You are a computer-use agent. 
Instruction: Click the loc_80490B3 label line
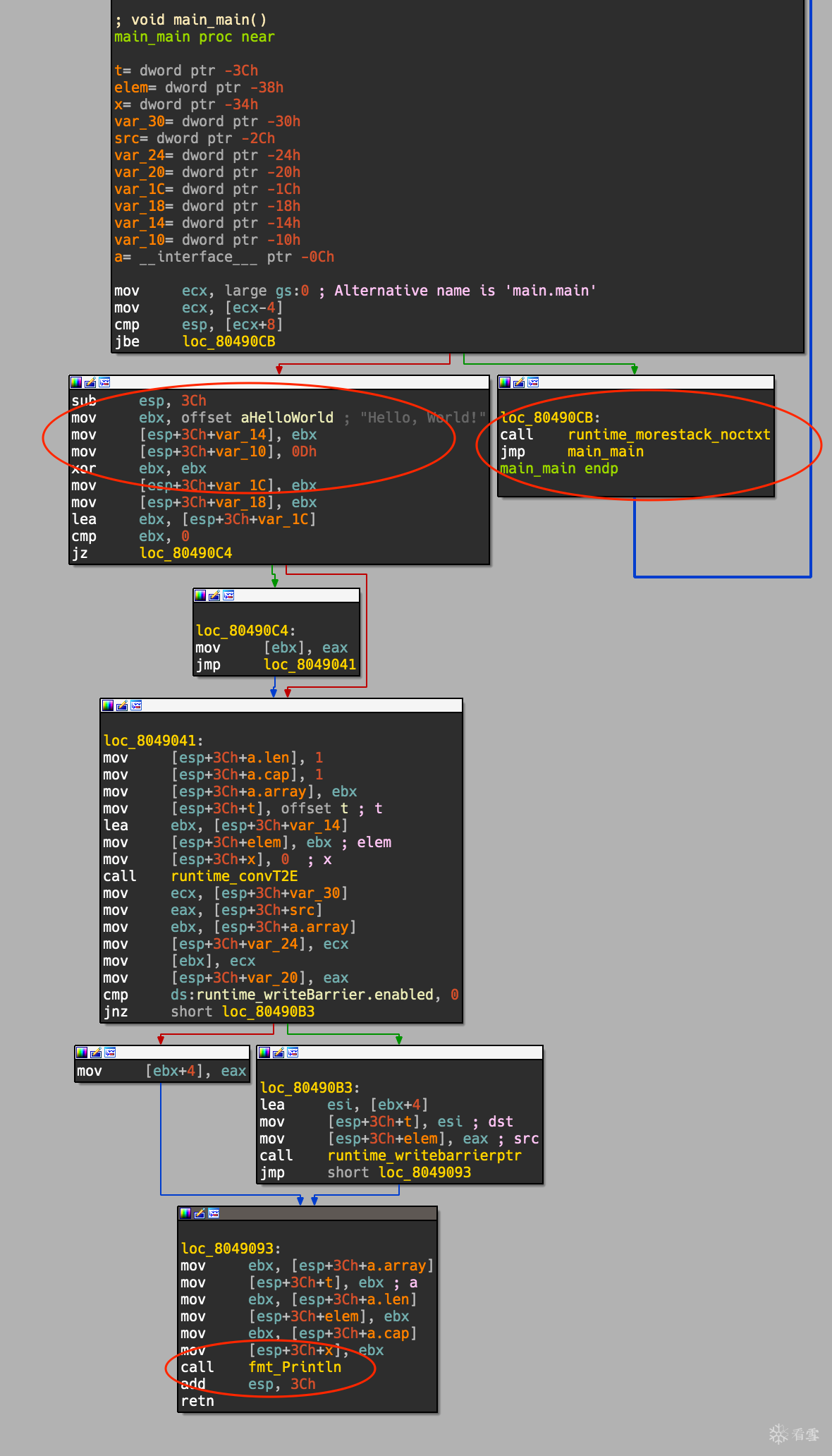click(310, 1088)
